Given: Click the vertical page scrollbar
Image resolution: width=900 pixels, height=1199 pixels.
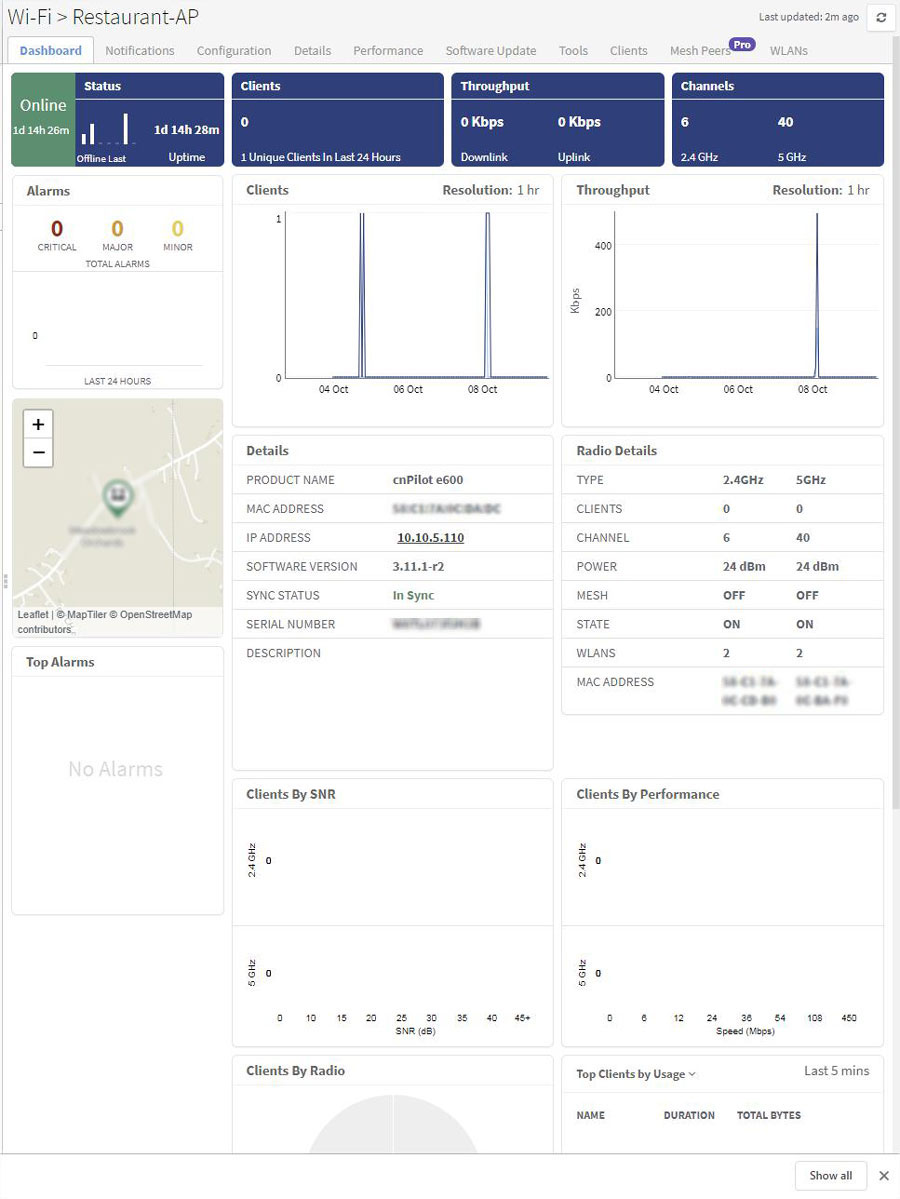Looking at the screenshot, I should pos(896,421).
